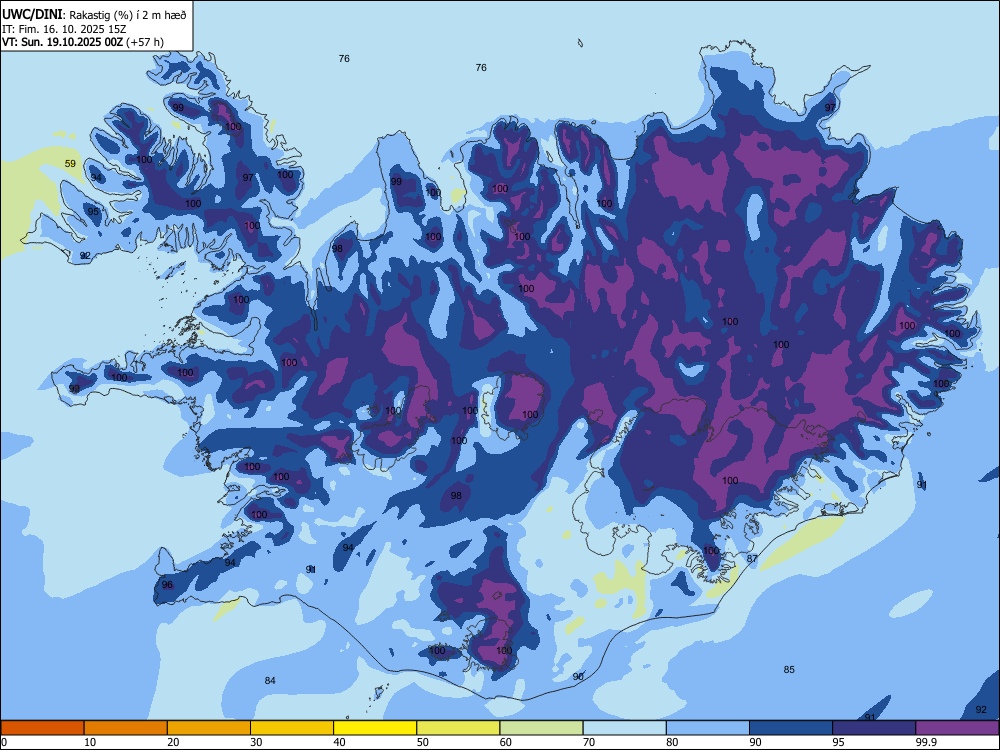Pick the light green 60–70 legend swatch
This screenshot has width=1000, height=750.
[541, 728]
